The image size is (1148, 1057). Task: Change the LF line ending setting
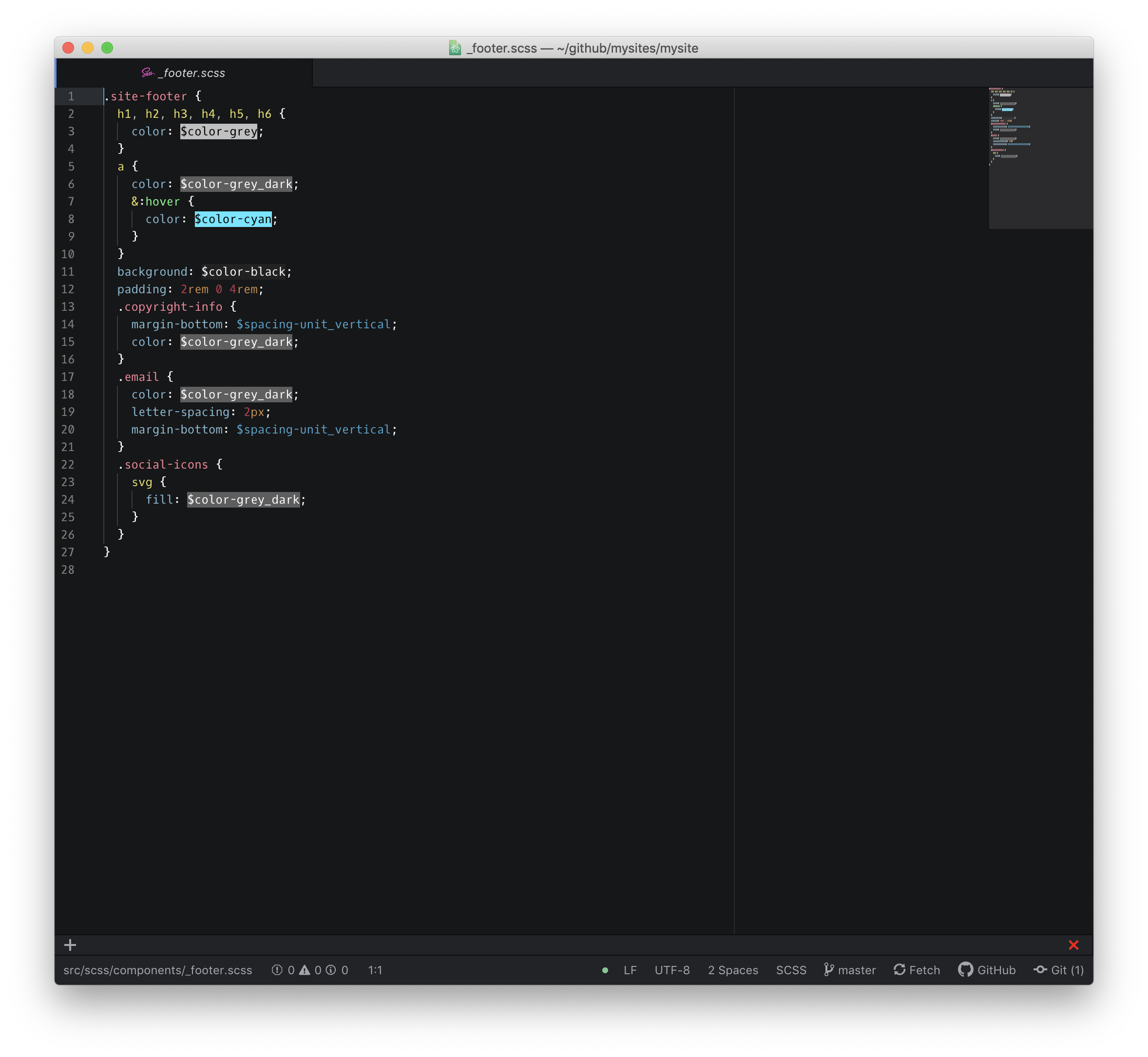[x=630, y=970]
